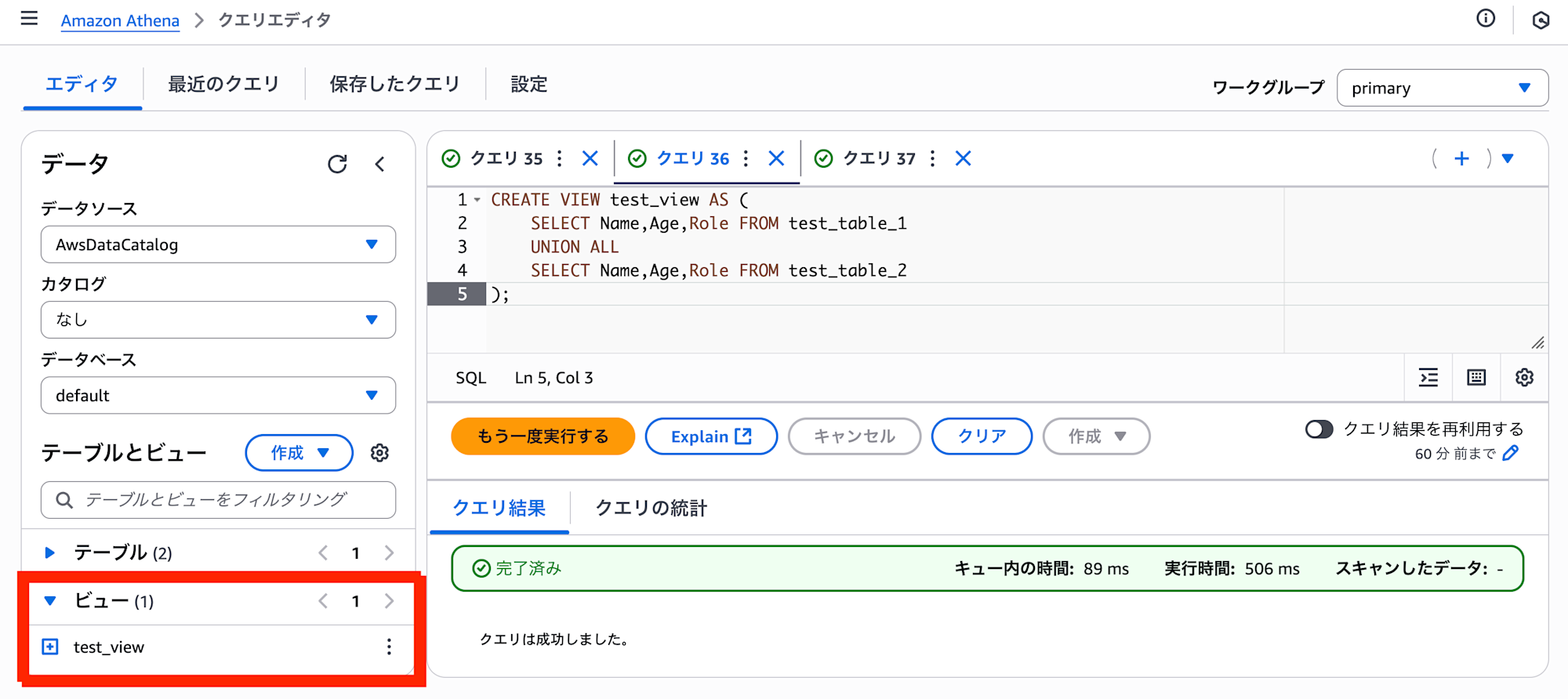Expand the テーブル (2) section
Image resolution: width=1568 pixels, height=699 pixels.
pyautogui.click(x=49, y=552)
